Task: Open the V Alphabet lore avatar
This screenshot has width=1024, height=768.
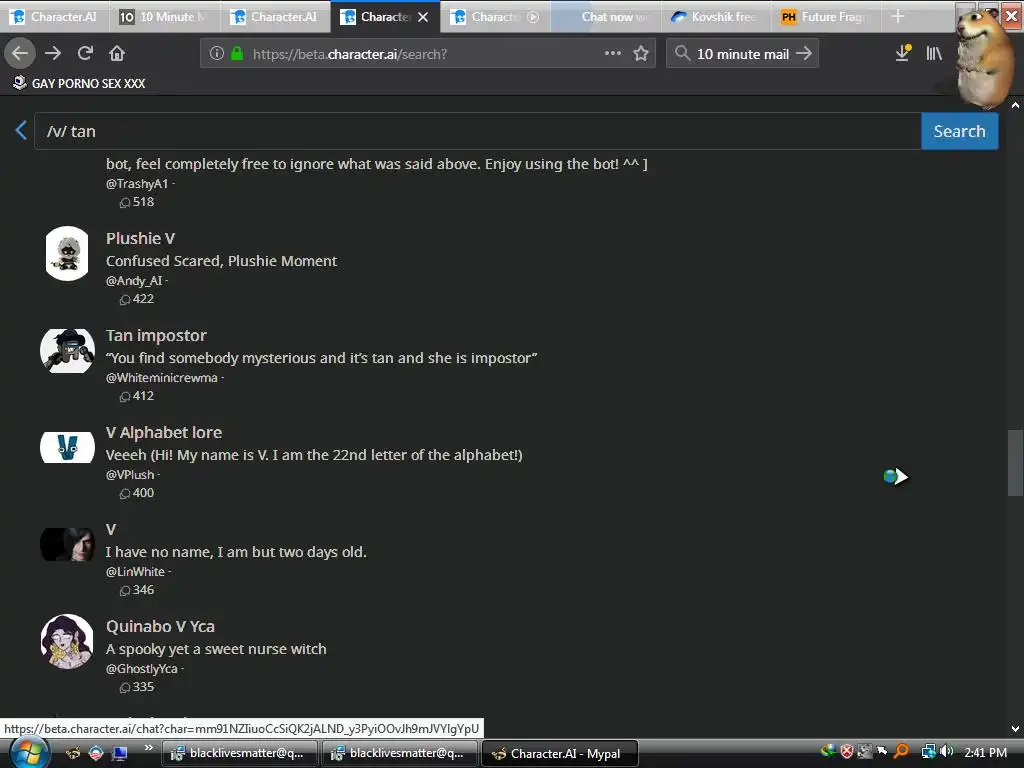Action: (67, 447)
